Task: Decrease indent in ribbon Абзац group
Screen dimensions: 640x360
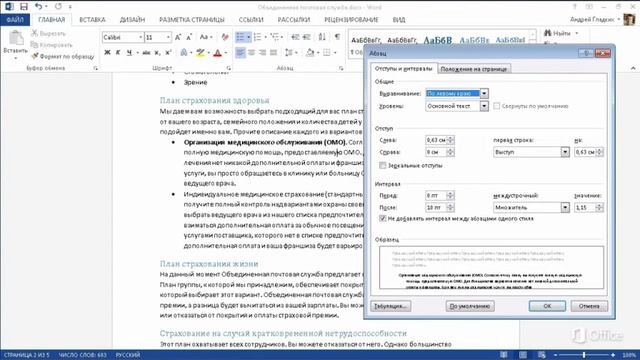Action: pos(295,37)
